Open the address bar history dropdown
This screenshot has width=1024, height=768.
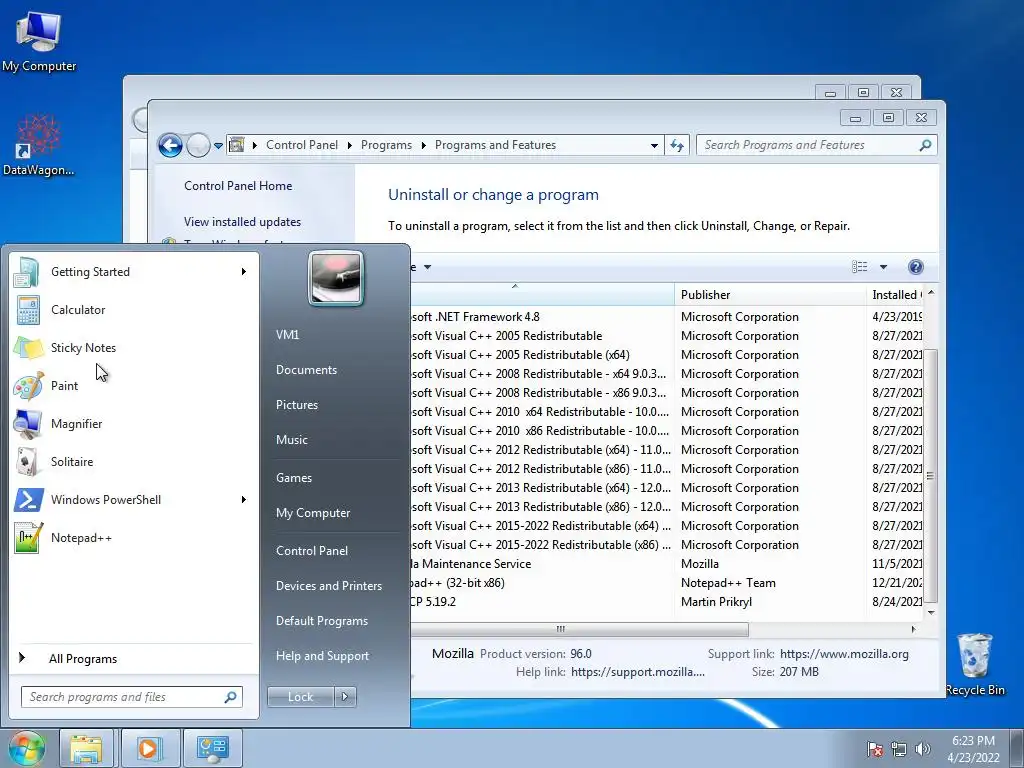[654, 146]
